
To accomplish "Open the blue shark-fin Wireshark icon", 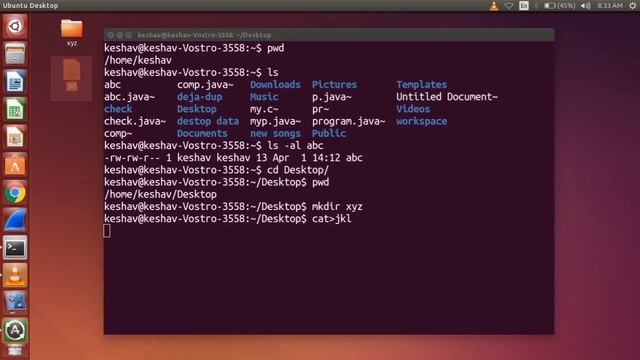I will (15, 220).
